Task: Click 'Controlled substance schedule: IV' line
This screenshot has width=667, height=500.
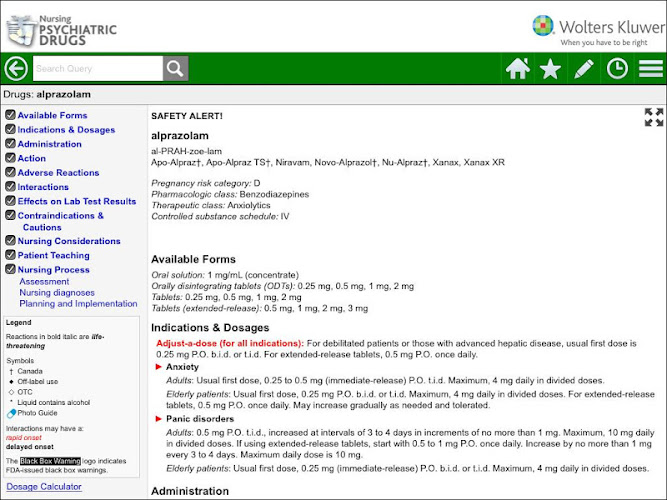Action: click(x=220, y=217)
